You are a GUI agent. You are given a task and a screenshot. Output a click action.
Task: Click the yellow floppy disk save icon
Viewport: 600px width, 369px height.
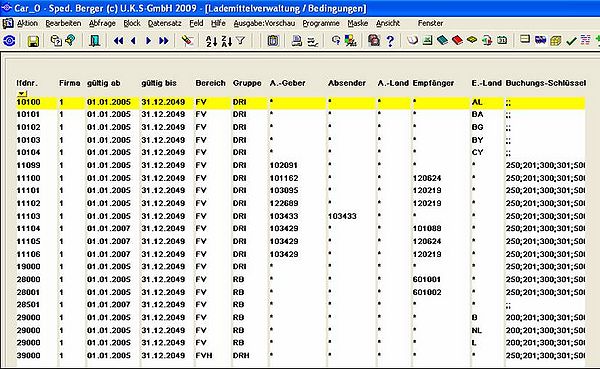point(33,41)
